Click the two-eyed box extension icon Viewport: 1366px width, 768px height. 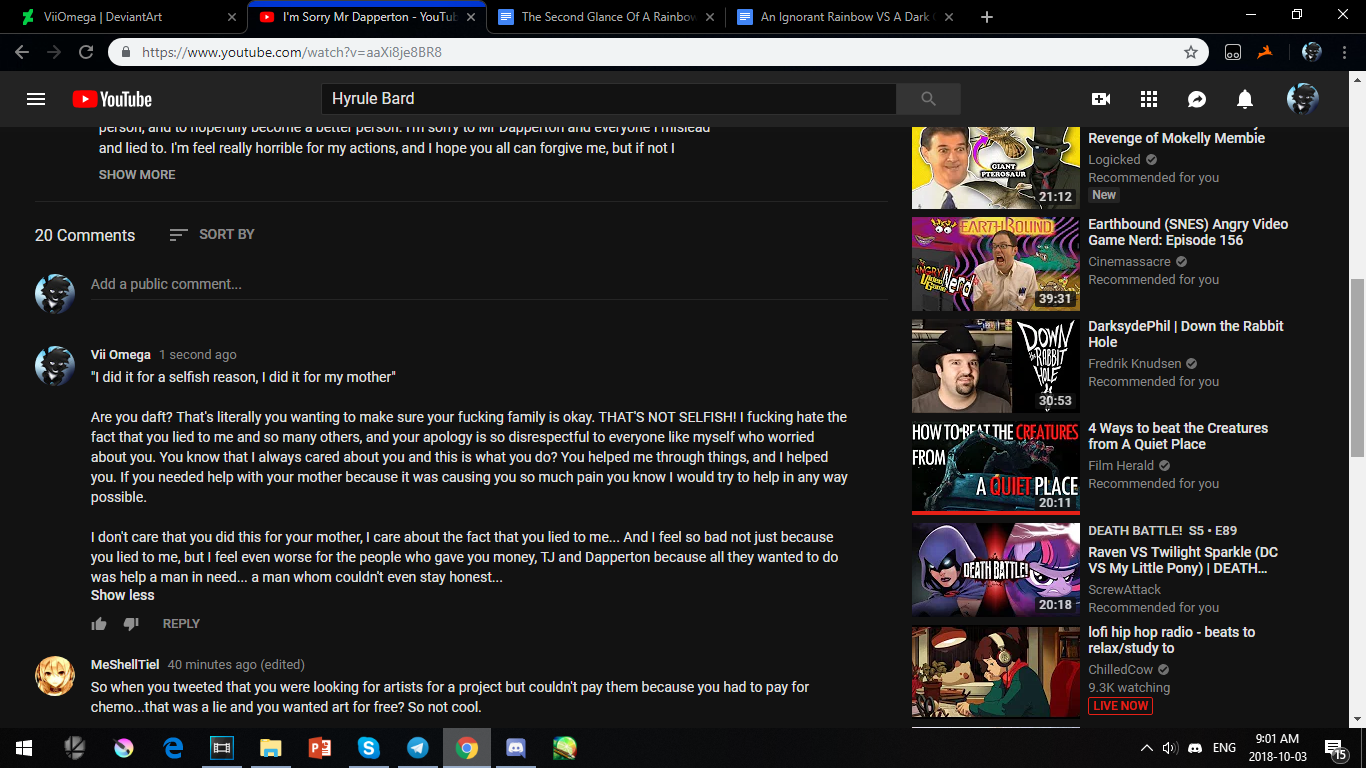coord(1234,52)
